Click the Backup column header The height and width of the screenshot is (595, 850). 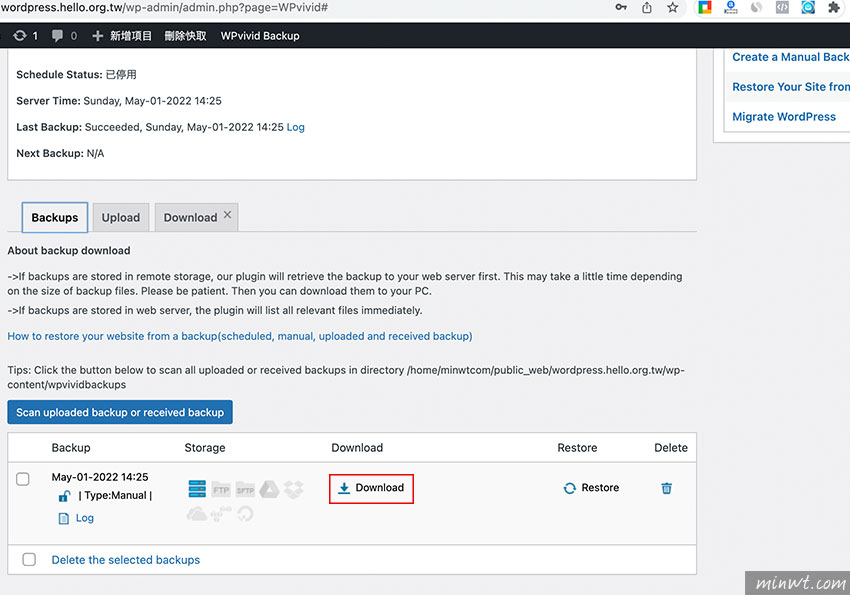pos(71,448)
